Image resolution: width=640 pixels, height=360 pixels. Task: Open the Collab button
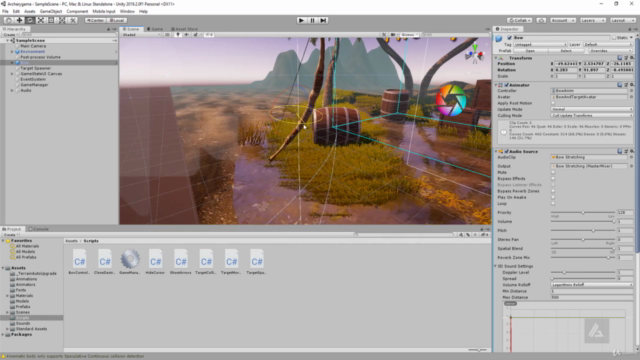(x=520, y=20)
